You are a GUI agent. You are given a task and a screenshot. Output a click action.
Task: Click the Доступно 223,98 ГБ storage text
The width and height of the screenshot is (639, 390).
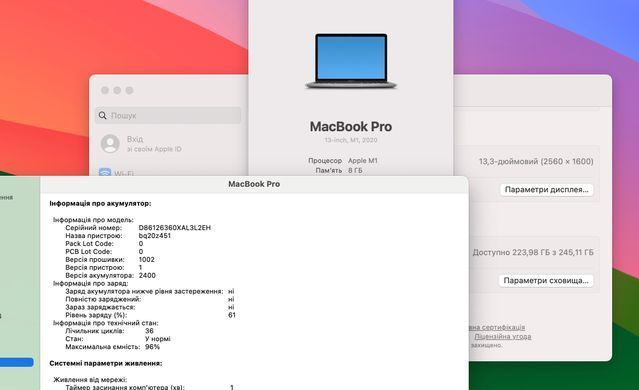click(x=533, y=252)
